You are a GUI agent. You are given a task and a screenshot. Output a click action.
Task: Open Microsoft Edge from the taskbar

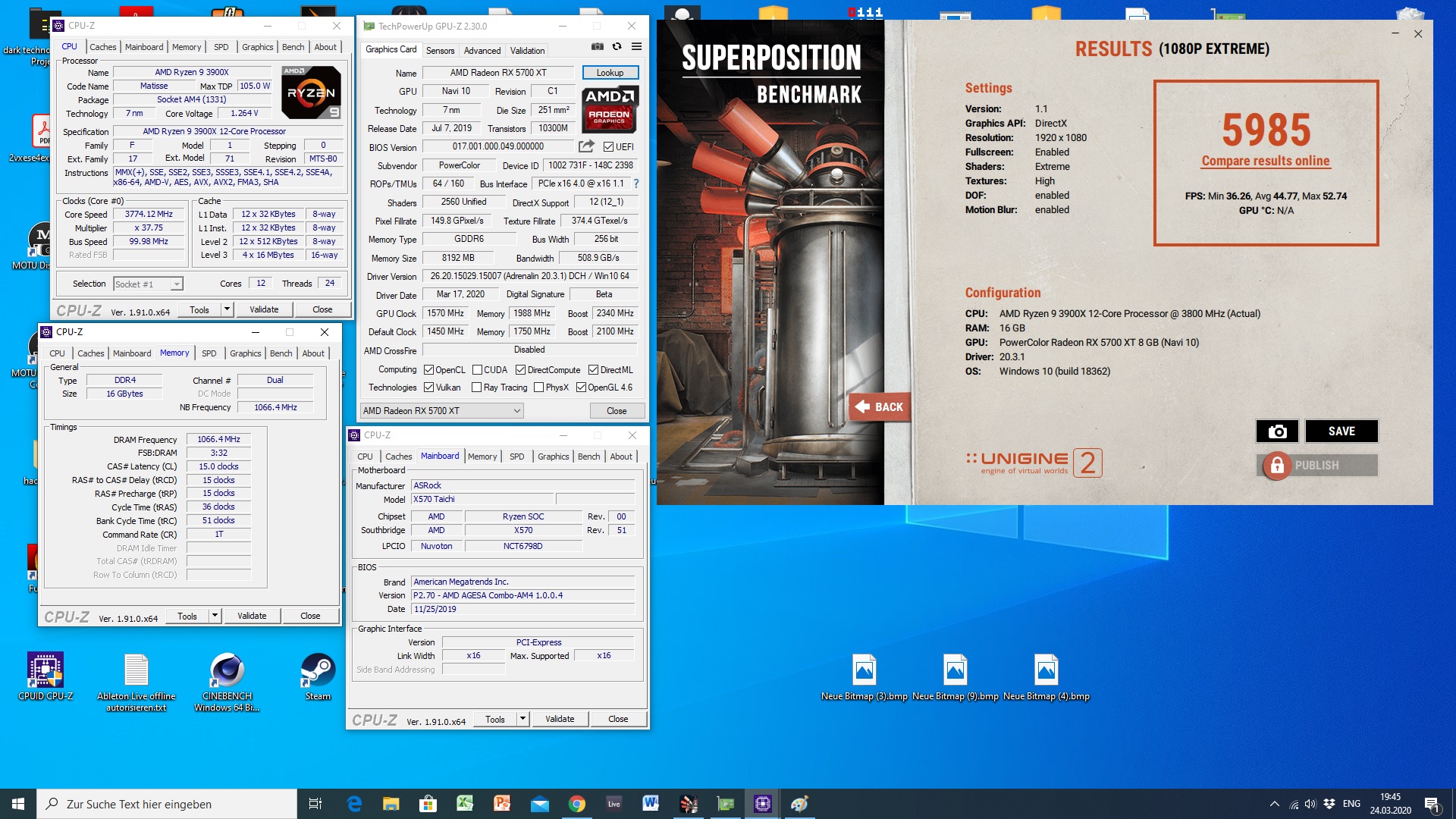click(354, 804)
